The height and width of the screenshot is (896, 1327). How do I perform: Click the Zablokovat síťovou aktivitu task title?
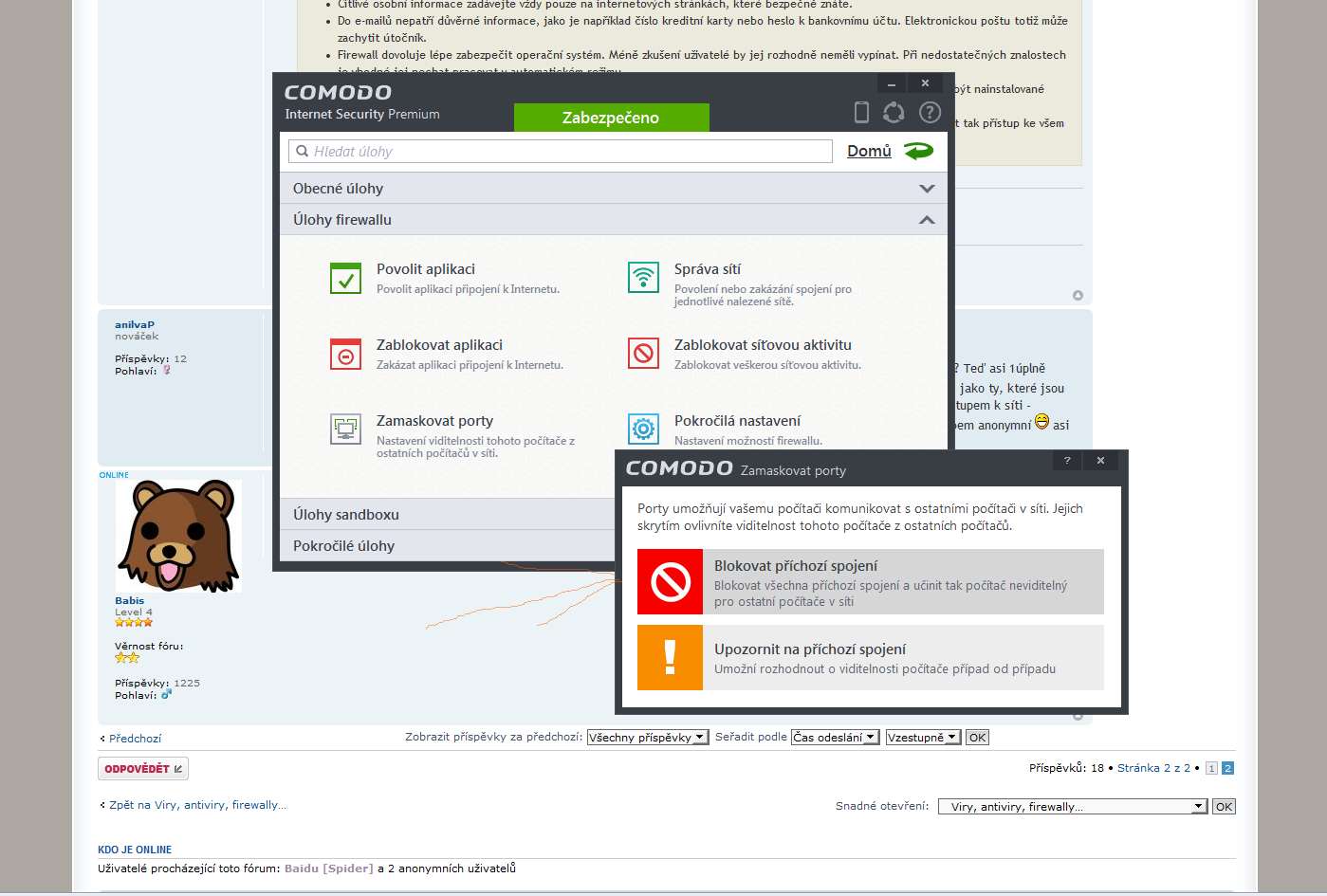pyautogui.click(x=763, y=345)
